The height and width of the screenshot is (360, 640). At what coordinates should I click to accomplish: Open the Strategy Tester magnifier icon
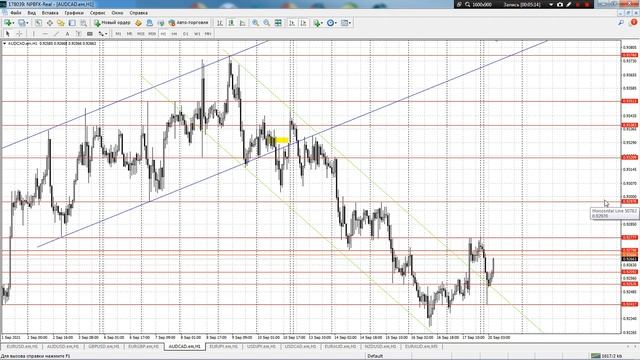click(x=84, y=23)
